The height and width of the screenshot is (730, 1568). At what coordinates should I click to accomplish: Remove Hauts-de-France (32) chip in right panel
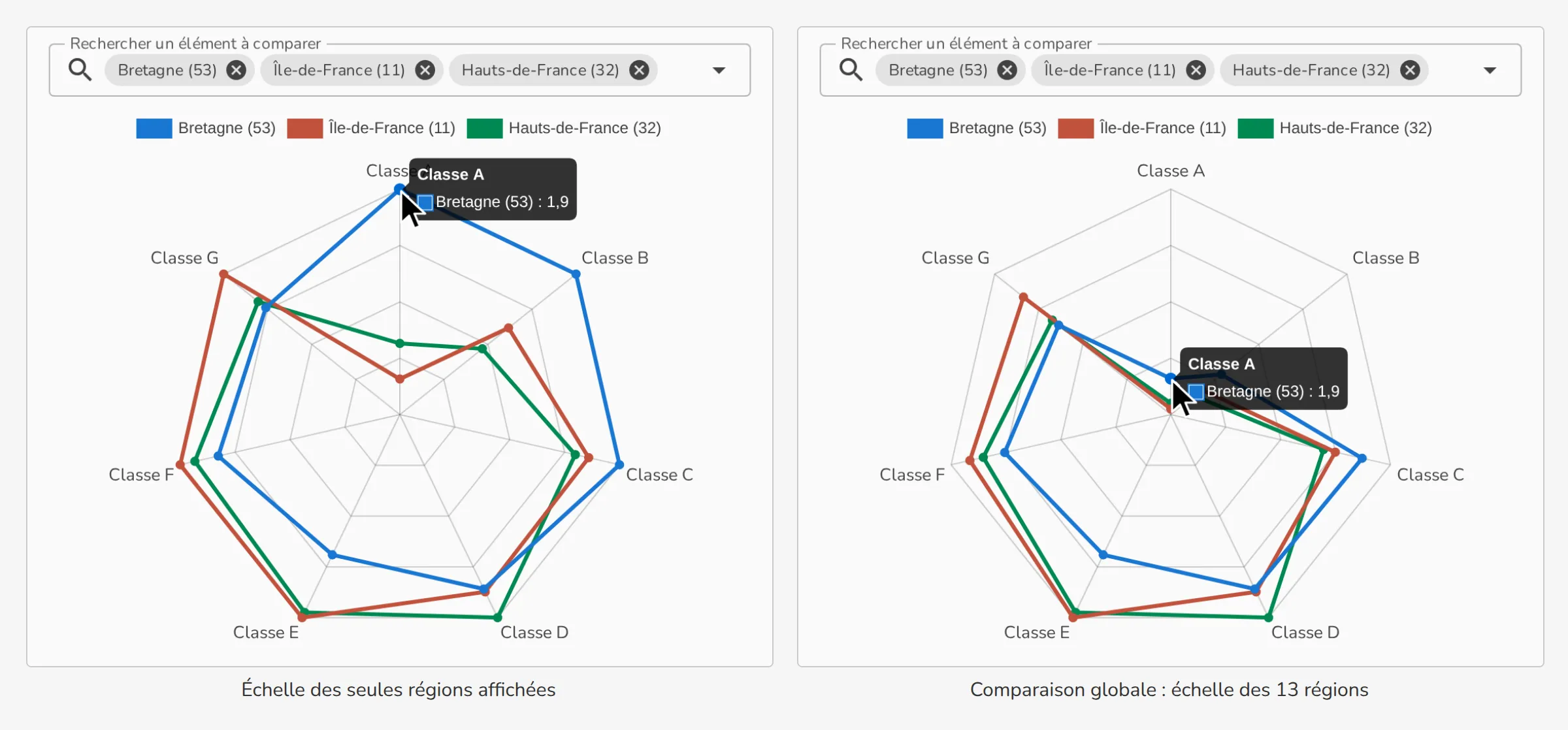(x=1410, y=70)
